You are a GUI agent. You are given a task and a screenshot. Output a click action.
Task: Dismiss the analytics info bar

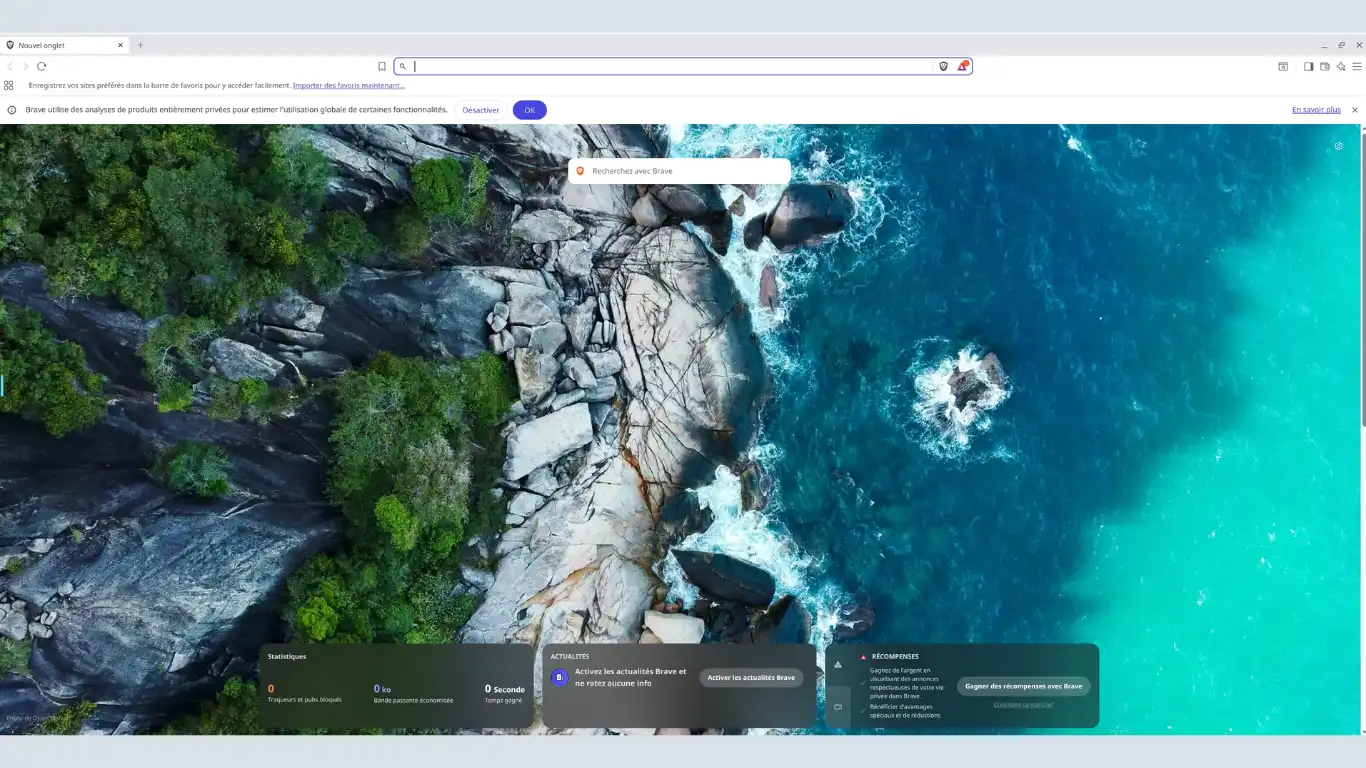pyautogui.click(x=1355, y=110)
